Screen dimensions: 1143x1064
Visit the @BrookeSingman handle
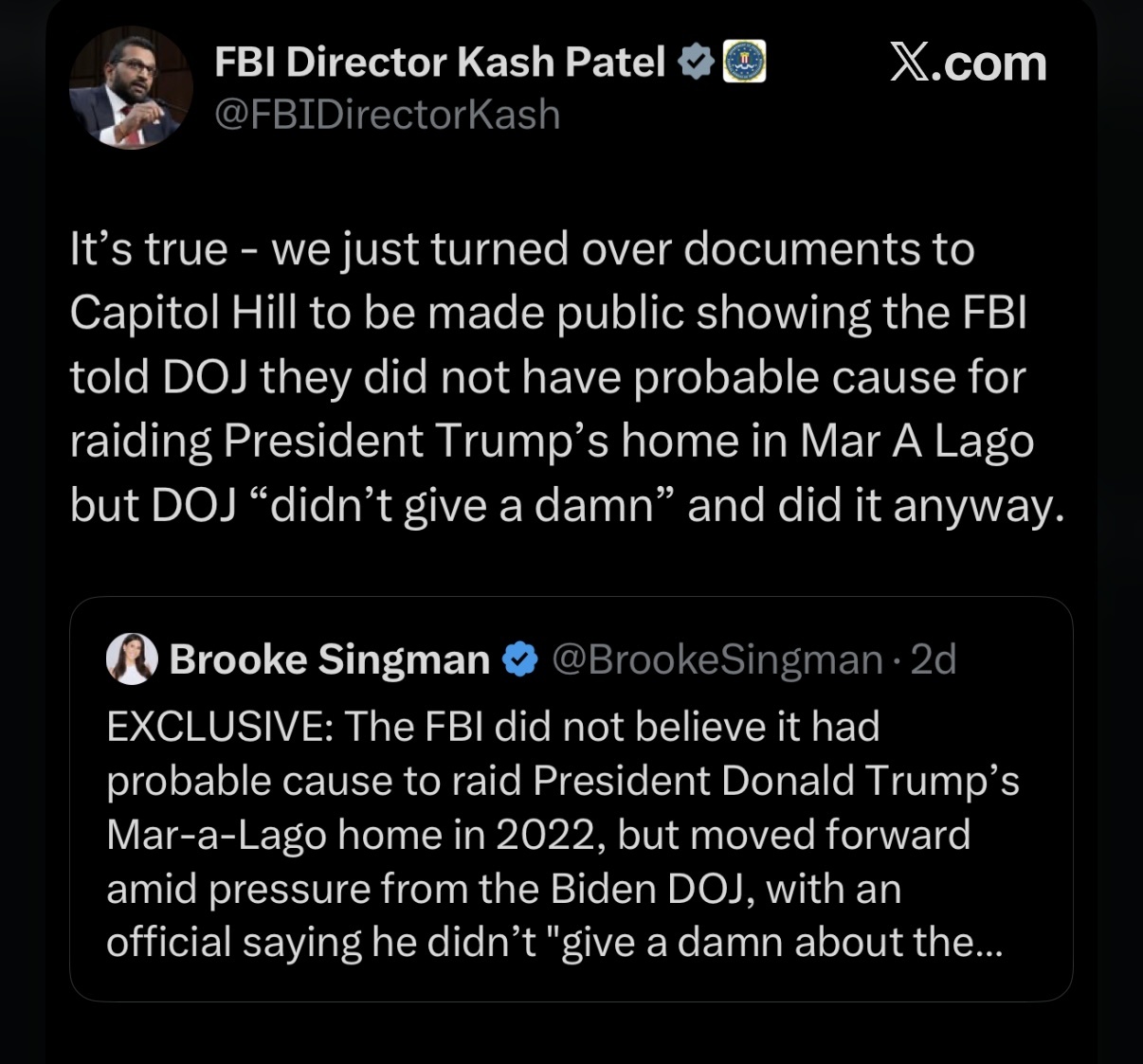pos(717,659)
